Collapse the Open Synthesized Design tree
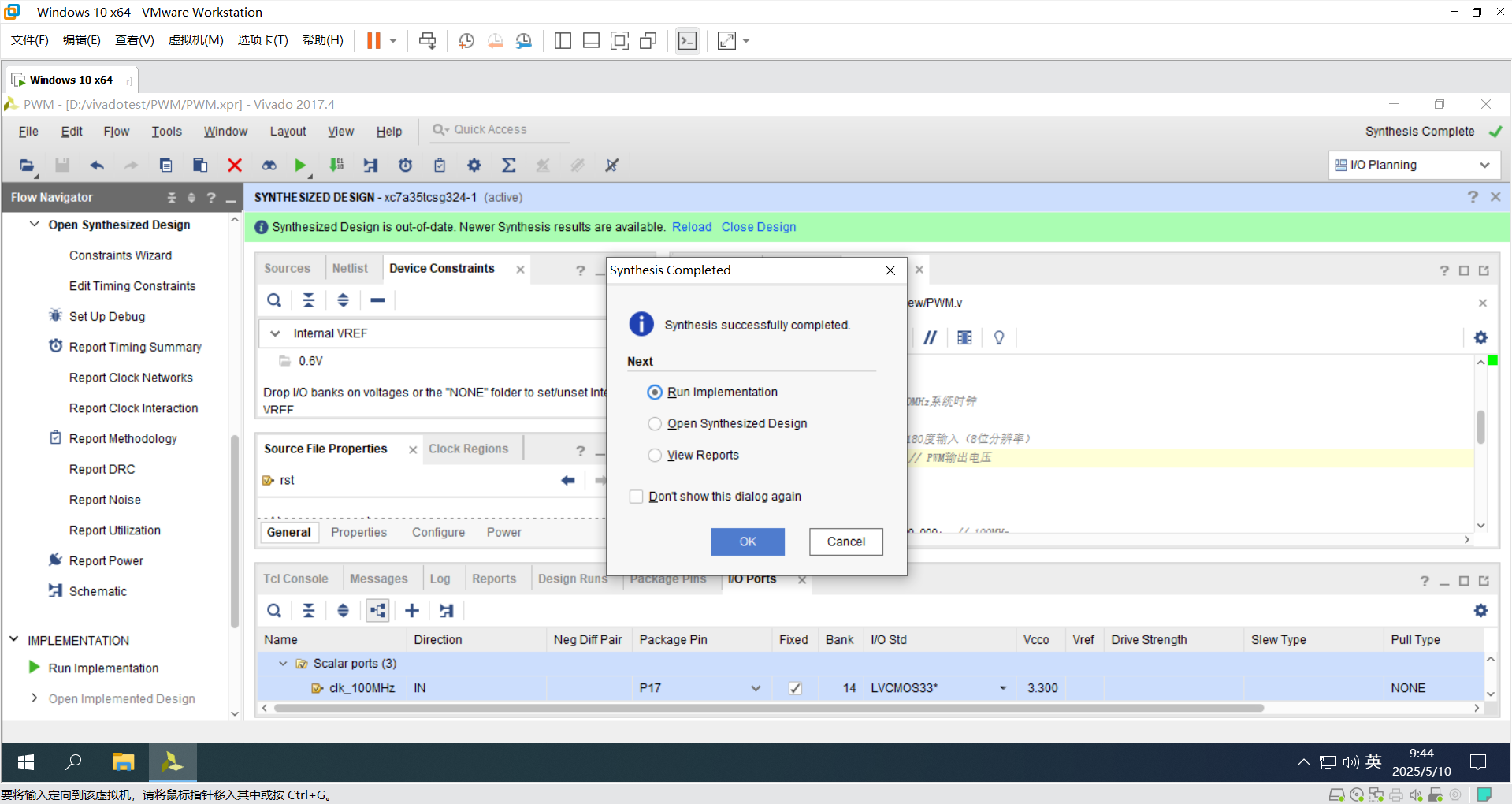The image size is (1512, 804). point(34,225)
